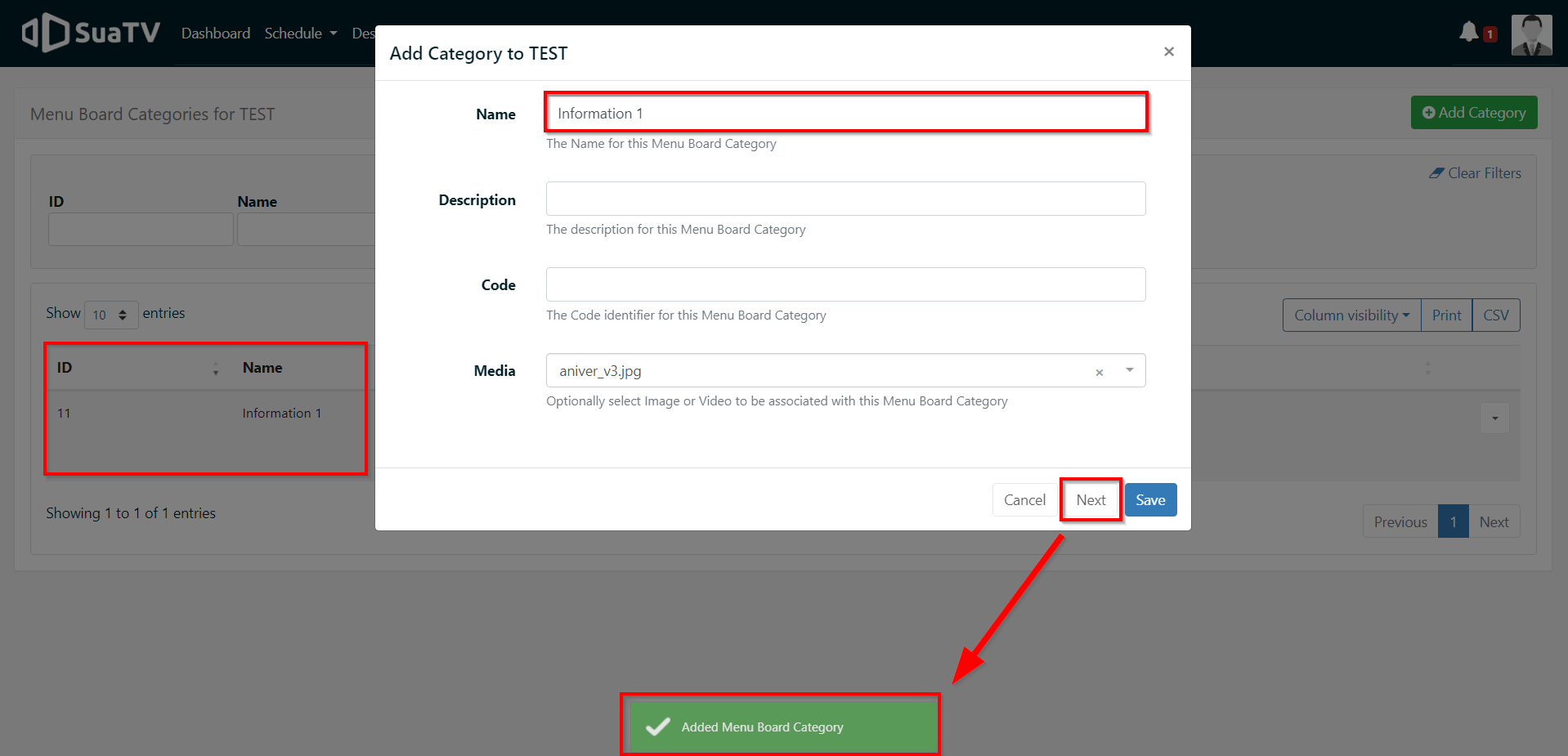Click Next in the dialog footer
This screenshot has width=1568, height=756.
point(1091,500)
